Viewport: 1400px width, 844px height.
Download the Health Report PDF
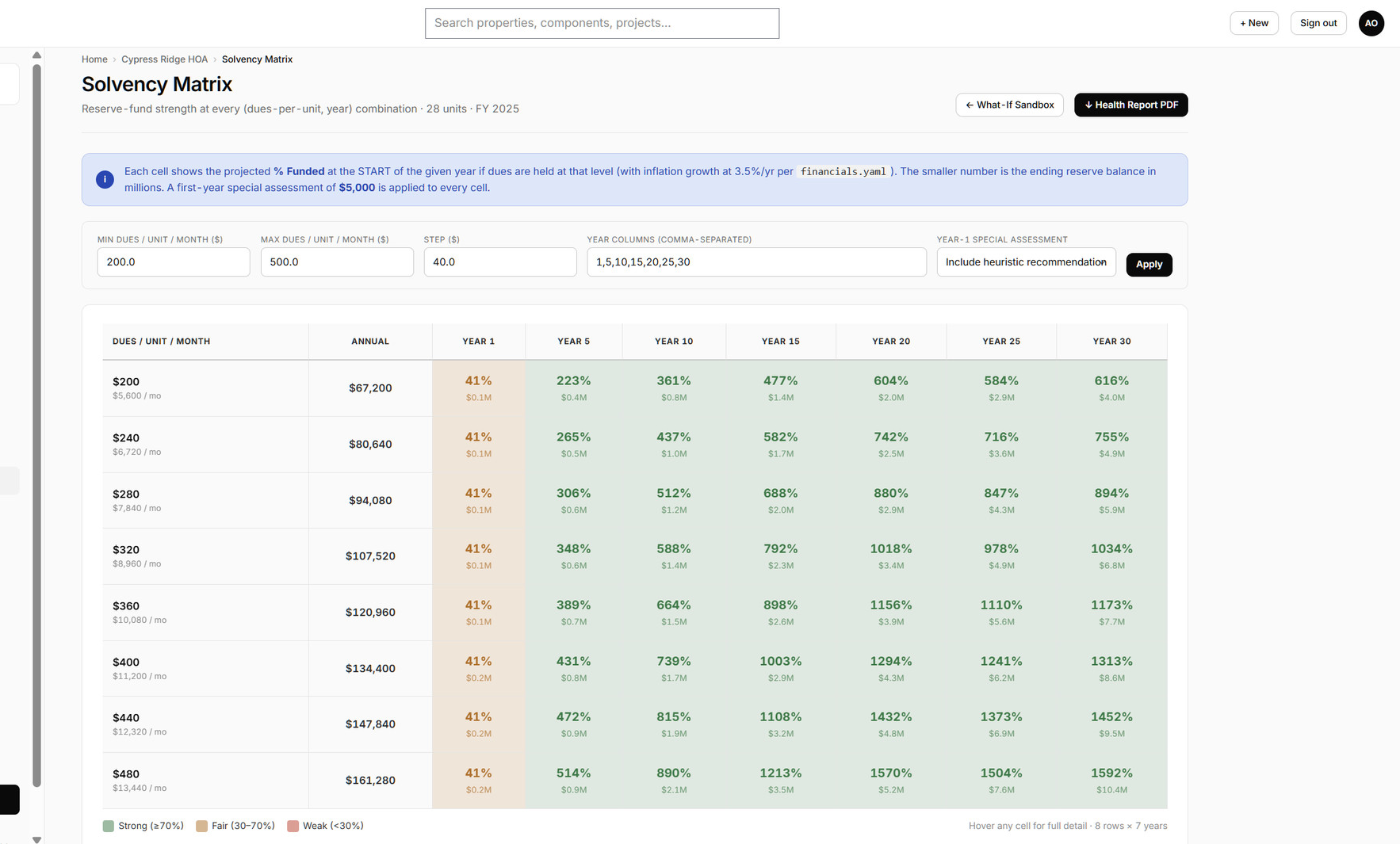1130,105
